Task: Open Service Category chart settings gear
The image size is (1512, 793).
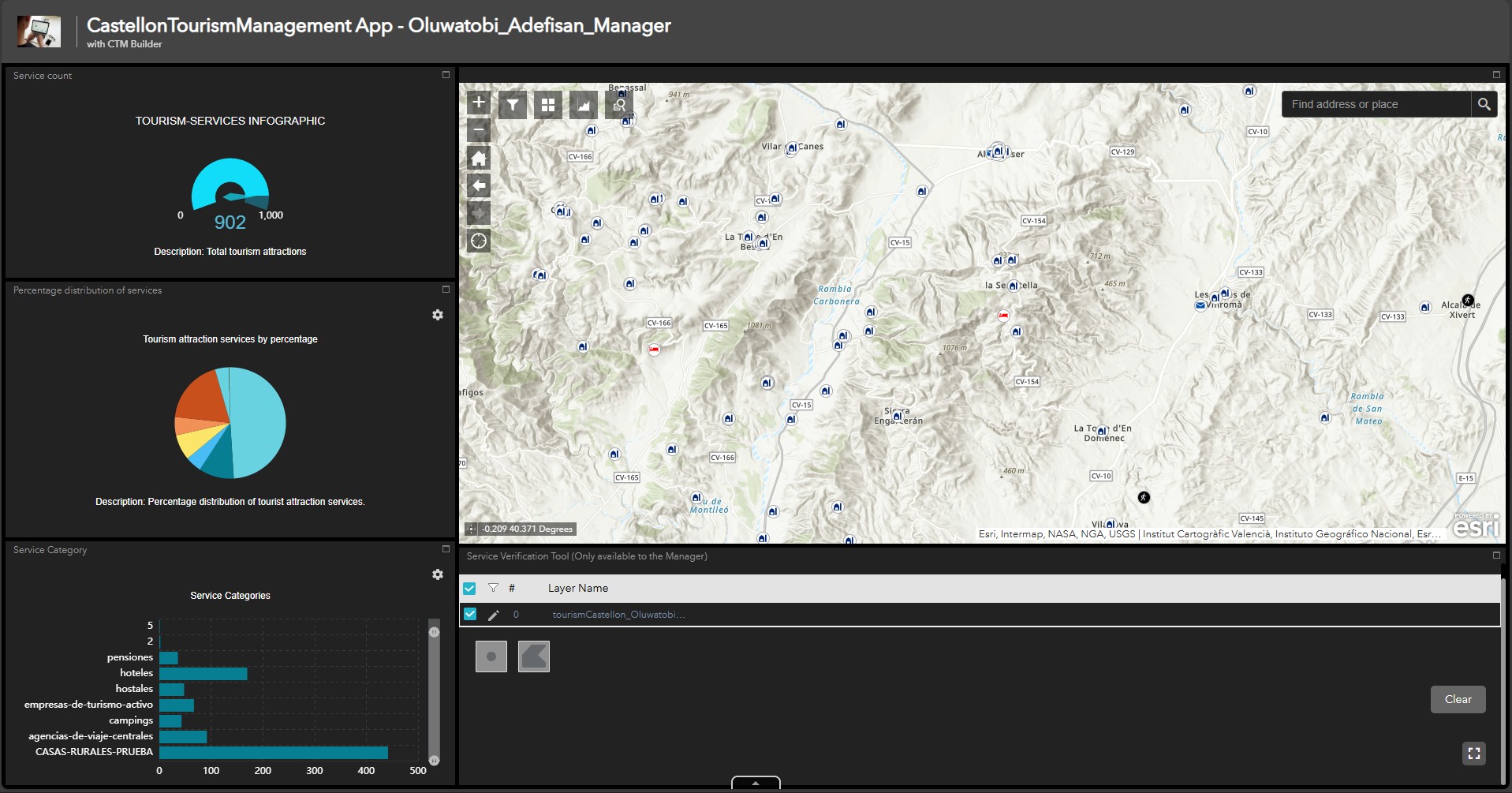Action: (x=438, y=574)
